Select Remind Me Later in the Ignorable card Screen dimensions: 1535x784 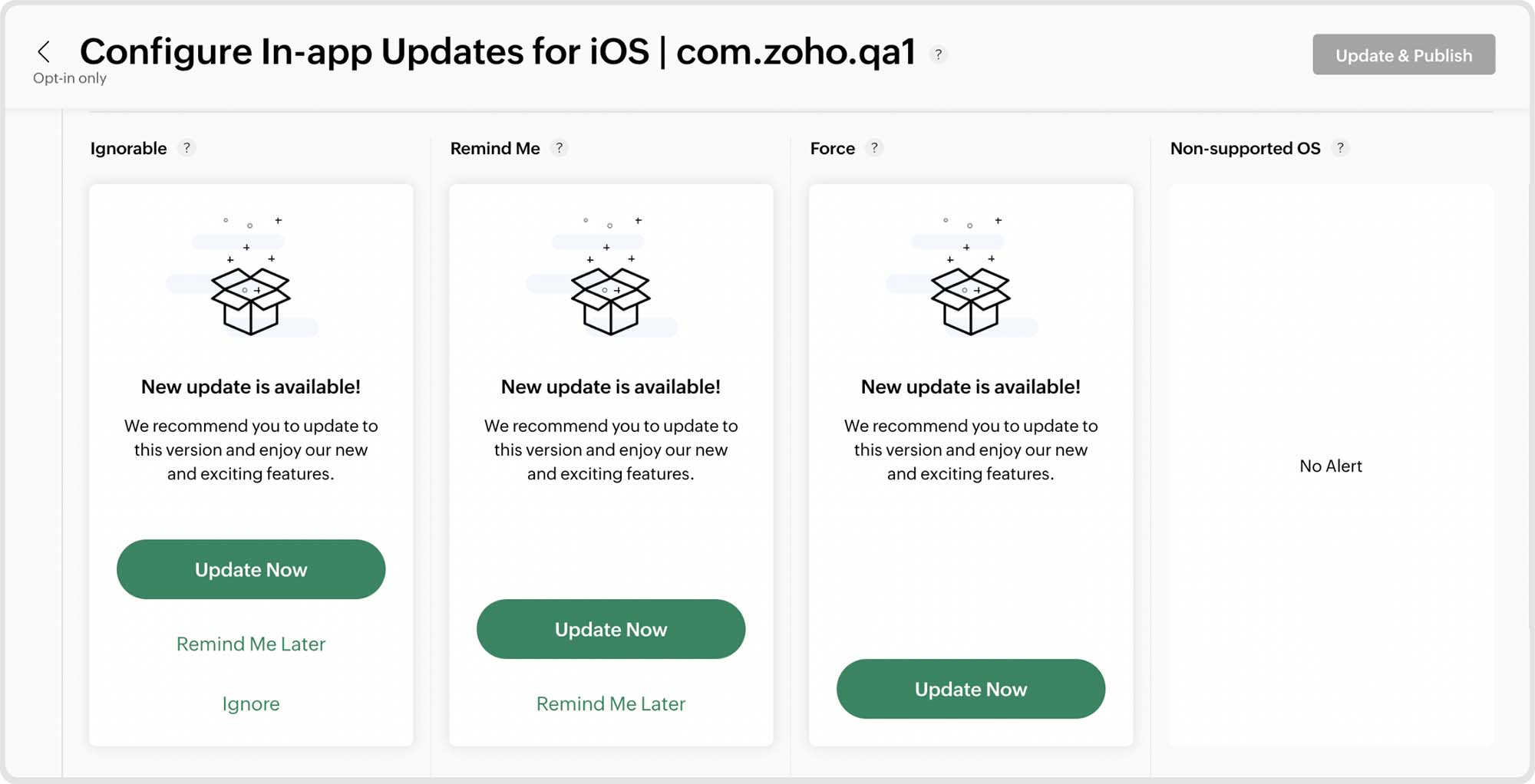click(x=251, y=644)
